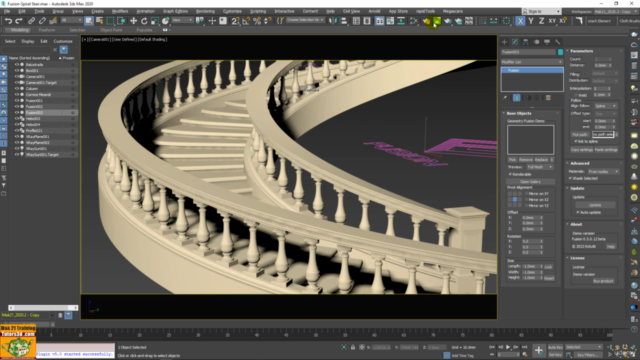Switch to the Freeform ribbon tab
The height and width of the screenshot is (360, 640).
47,30
